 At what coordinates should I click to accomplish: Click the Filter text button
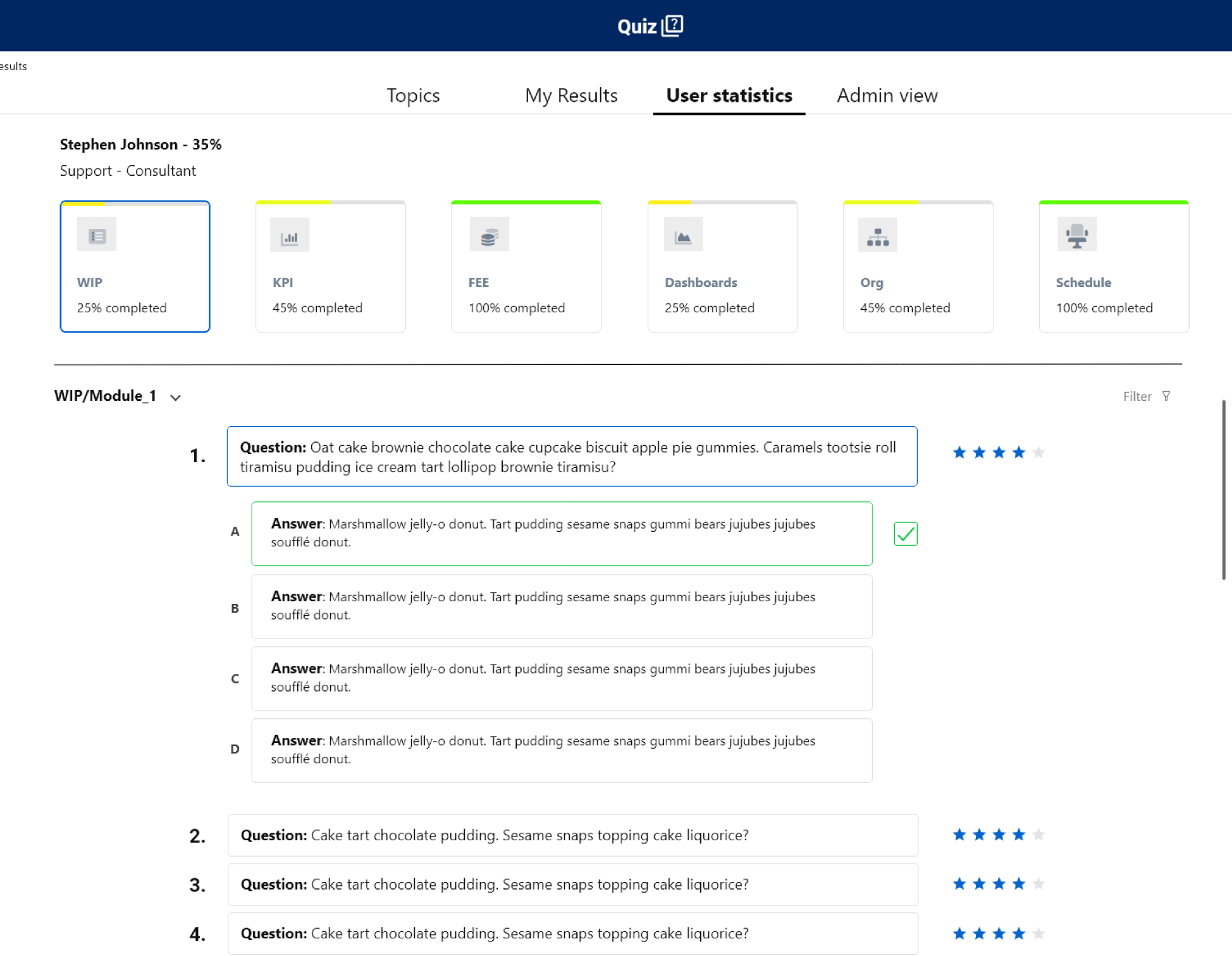tap(1137, 396)
